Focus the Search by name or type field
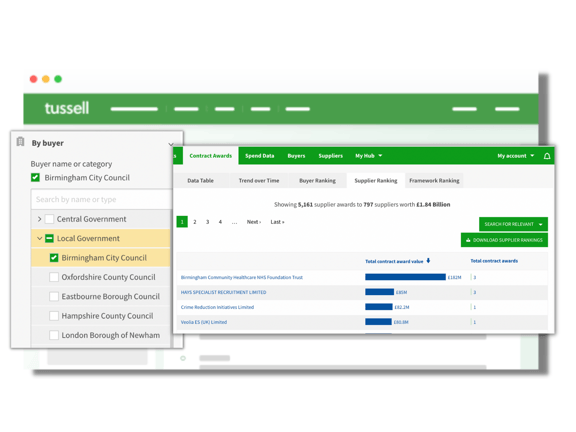 click(x=102, y=199)
